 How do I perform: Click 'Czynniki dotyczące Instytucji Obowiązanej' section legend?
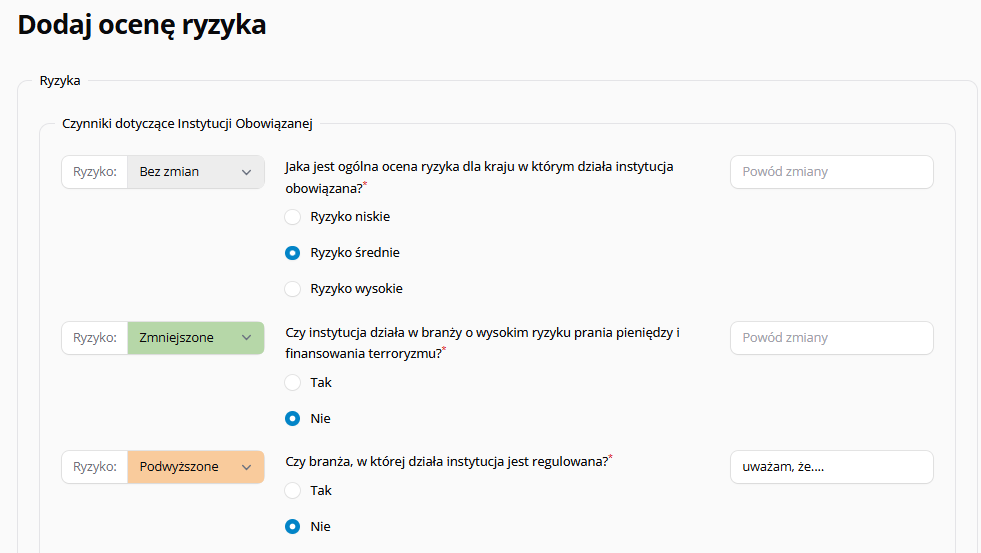point(187,124)
